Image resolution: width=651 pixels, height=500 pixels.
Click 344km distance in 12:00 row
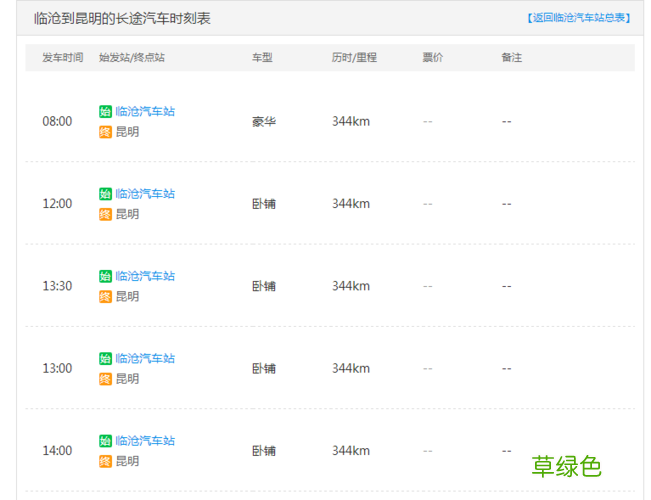pyautogui.click(x=351, y=203)
